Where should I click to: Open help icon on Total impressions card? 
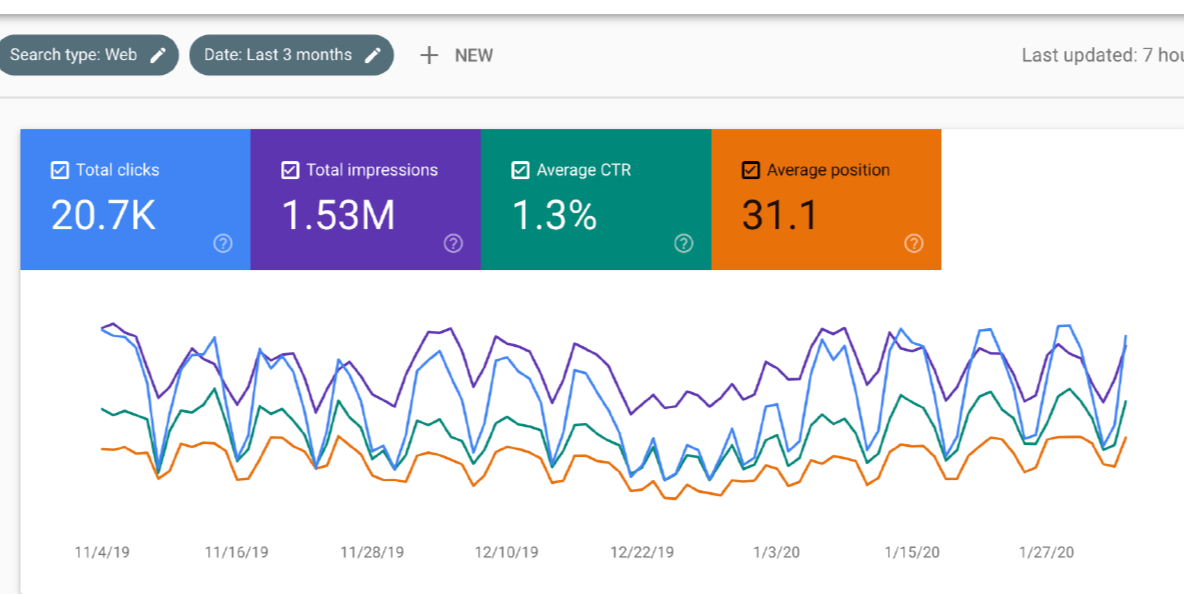click(x=453, y=243)
